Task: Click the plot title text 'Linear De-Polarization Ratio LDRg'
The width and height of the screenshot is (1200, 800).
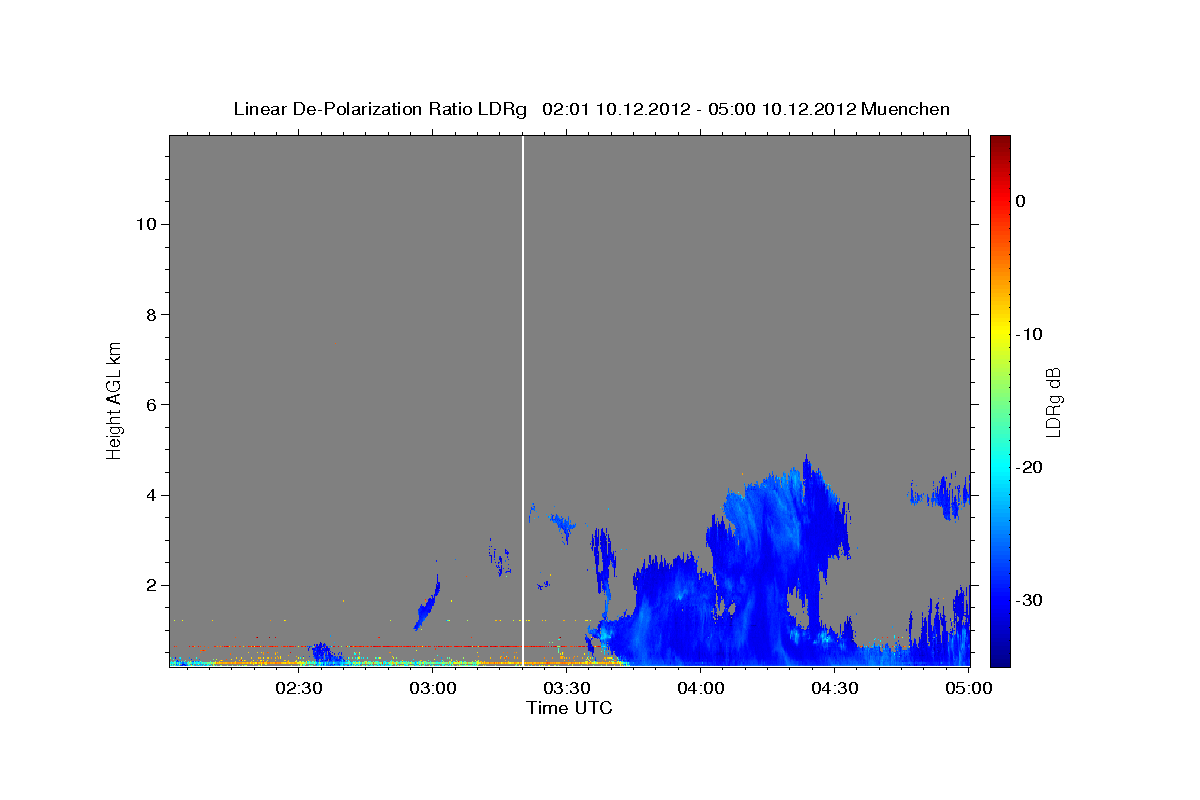Action: [x=380, y=109]
